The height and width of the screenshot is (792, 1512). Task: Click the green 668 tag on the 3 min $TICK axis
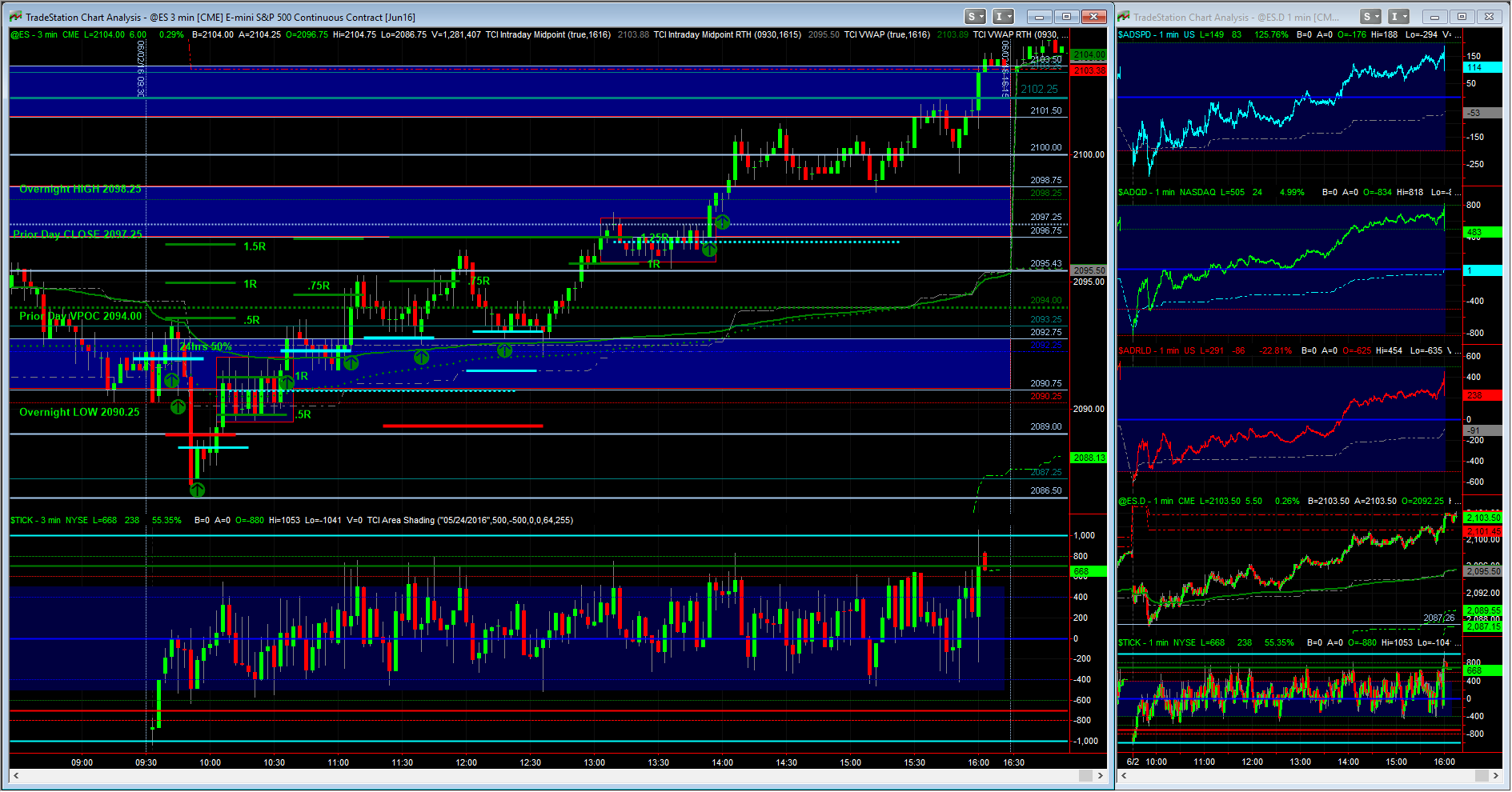click(1089, 571)
